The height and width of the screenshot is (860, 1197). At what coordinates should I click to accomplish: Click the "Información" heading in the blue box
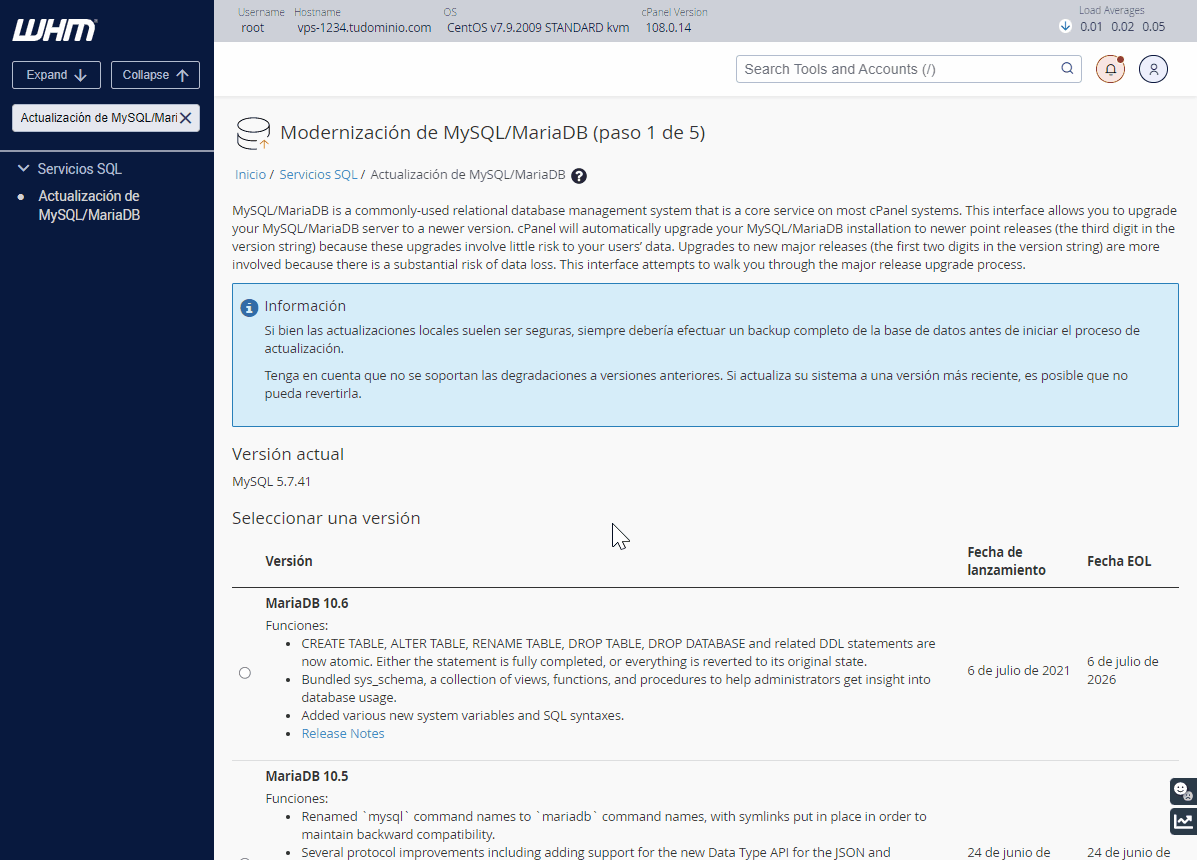pyautogui.click(x=305, y=306)
